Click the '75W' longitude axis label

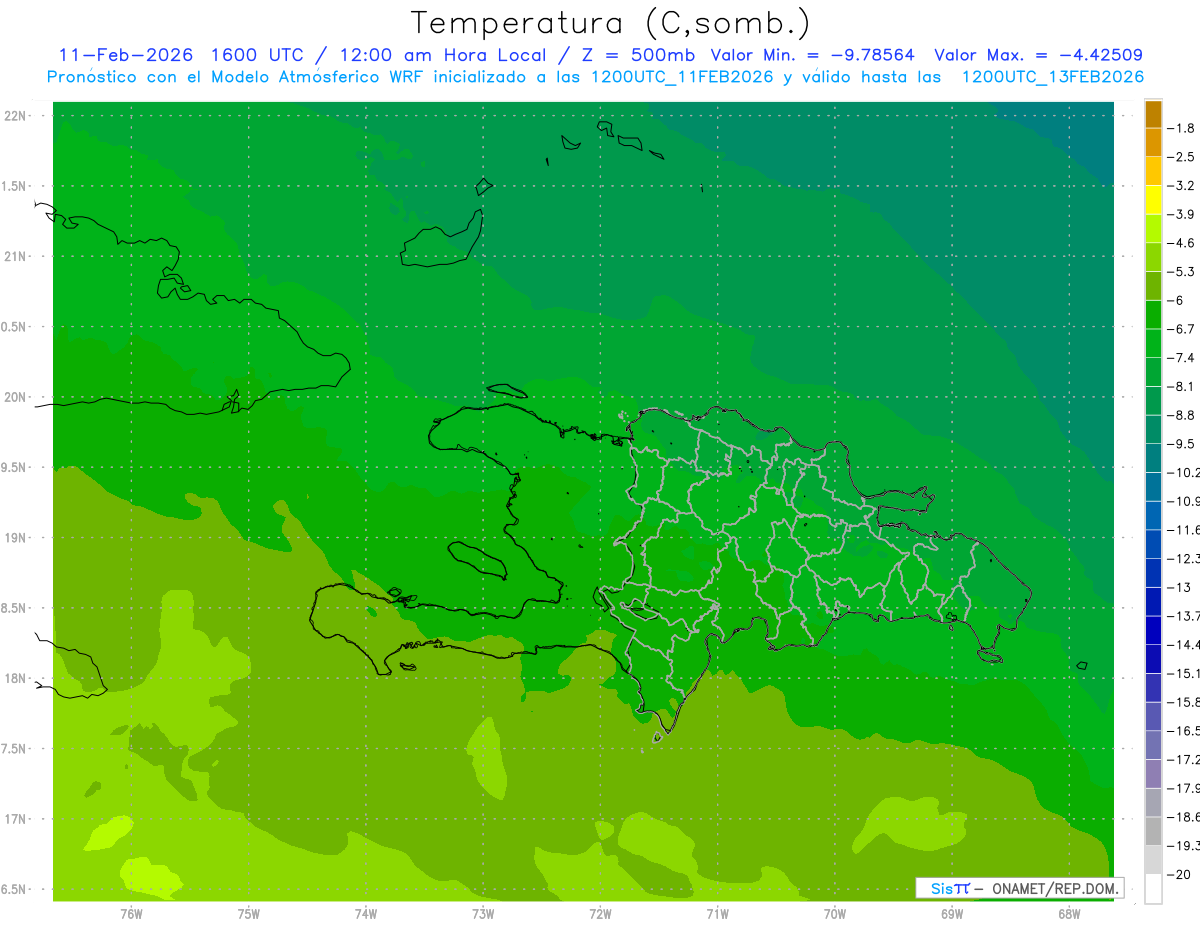tap(248, 914)
